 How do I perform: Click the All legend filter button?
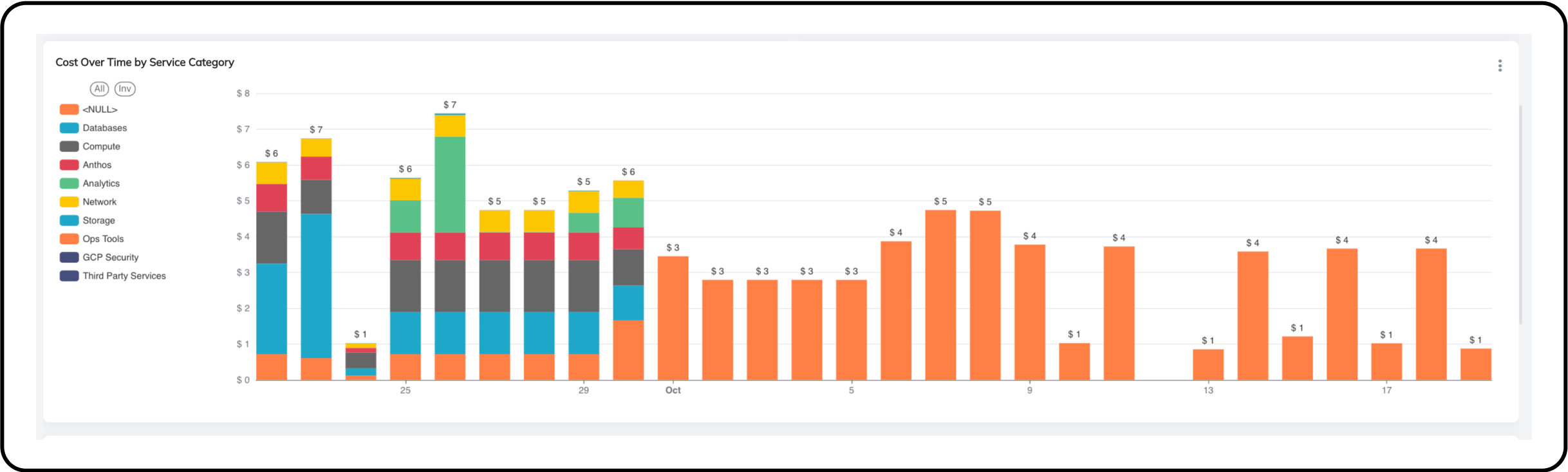point(99,89)
